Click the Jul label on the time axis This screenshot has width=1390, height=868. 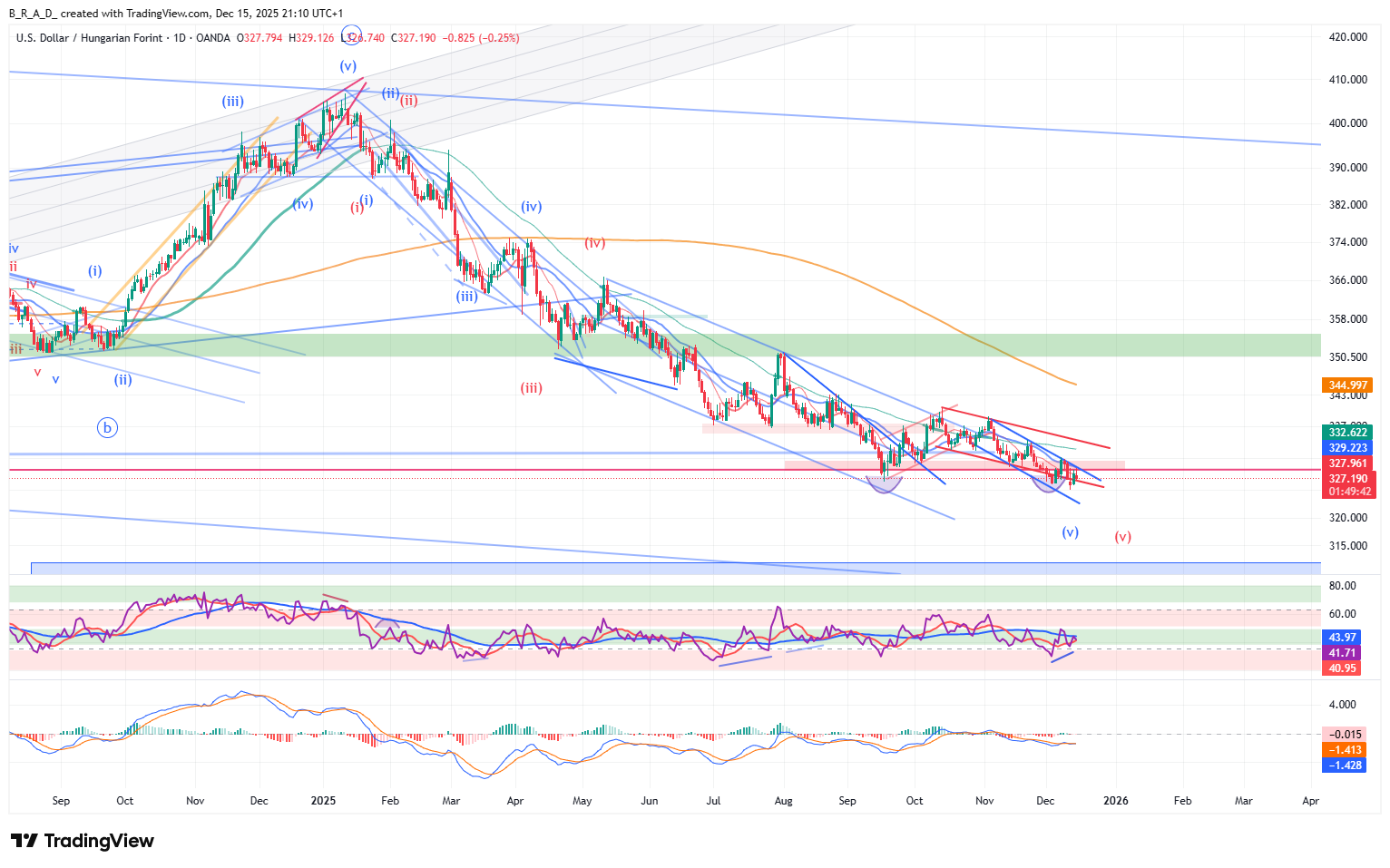[713, 801]
